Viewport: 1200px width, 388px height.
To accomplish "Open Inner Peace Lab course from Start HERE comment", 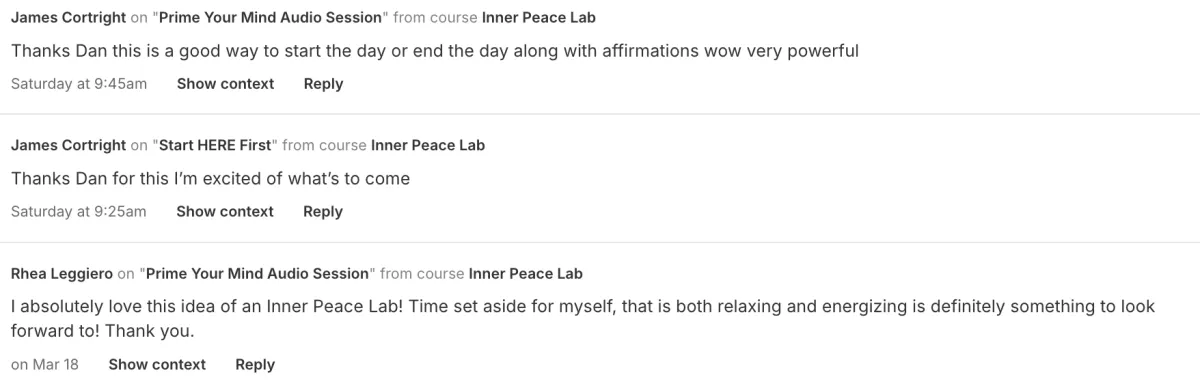I will pyautogui.click(x=428, y=145).
